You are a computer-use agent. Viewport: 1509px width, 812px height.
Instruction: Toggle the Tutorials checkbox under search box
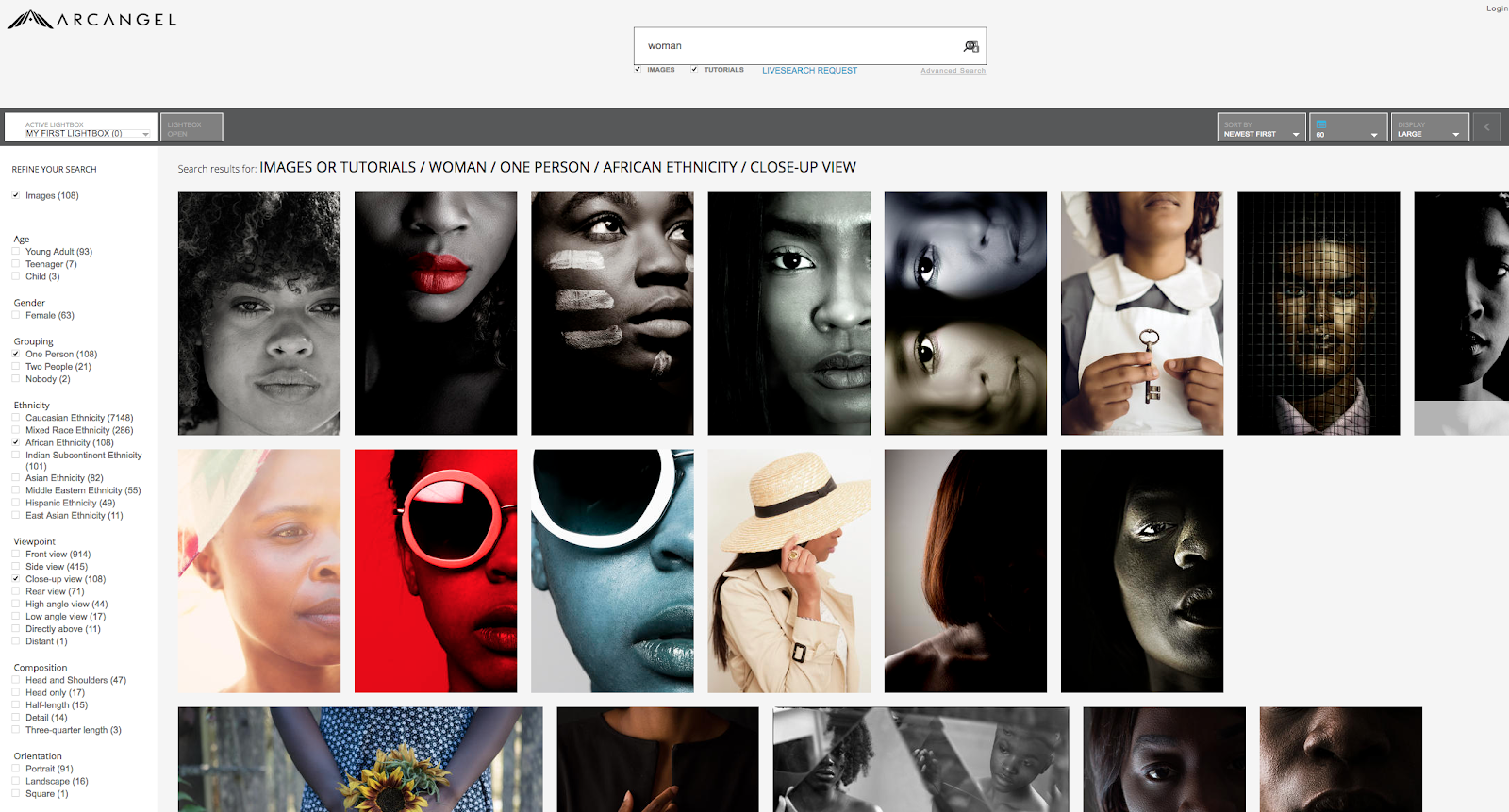pos(695,69)
